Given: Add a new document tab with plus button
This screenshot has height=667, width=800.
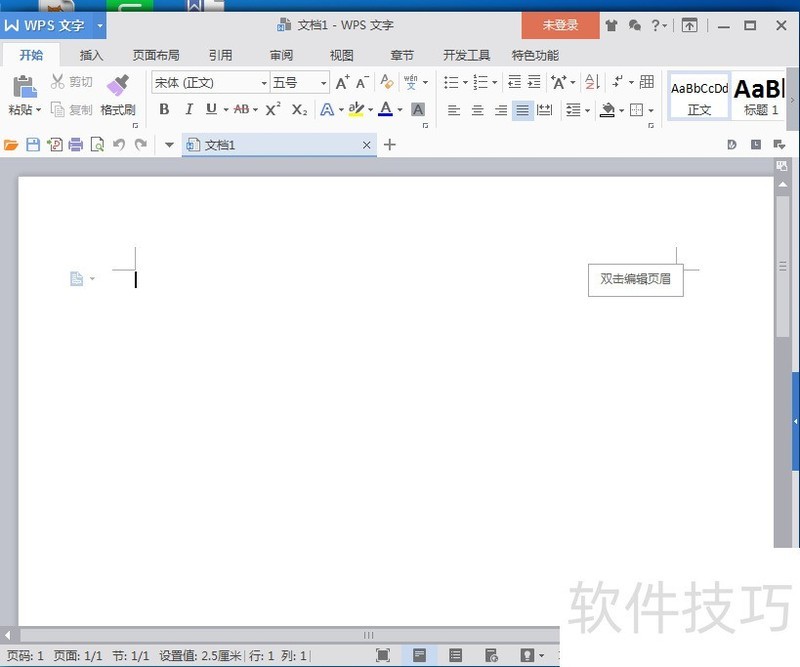Looking at the screenshot, I should (x=390, y=145).
